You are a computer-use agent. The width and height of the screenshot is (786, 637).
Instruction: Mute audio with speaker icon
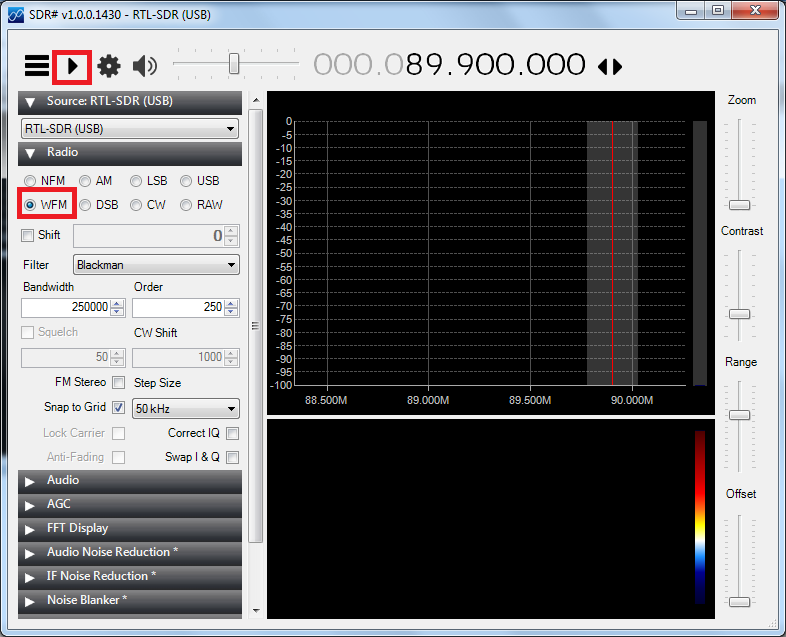[x=145, y=66]
